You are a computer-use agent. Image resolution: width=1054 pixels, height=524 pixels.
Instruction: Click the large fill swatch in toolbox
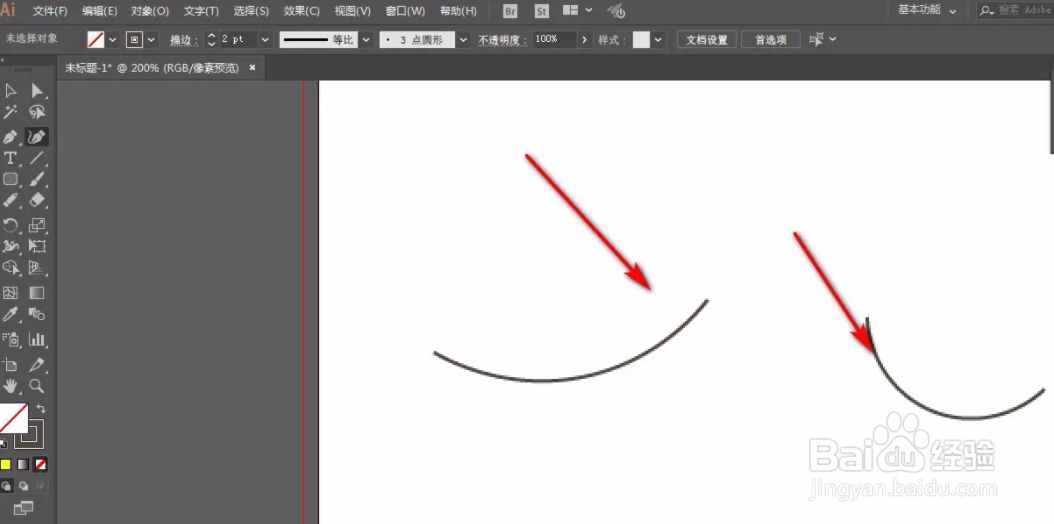tap(13, 417)
